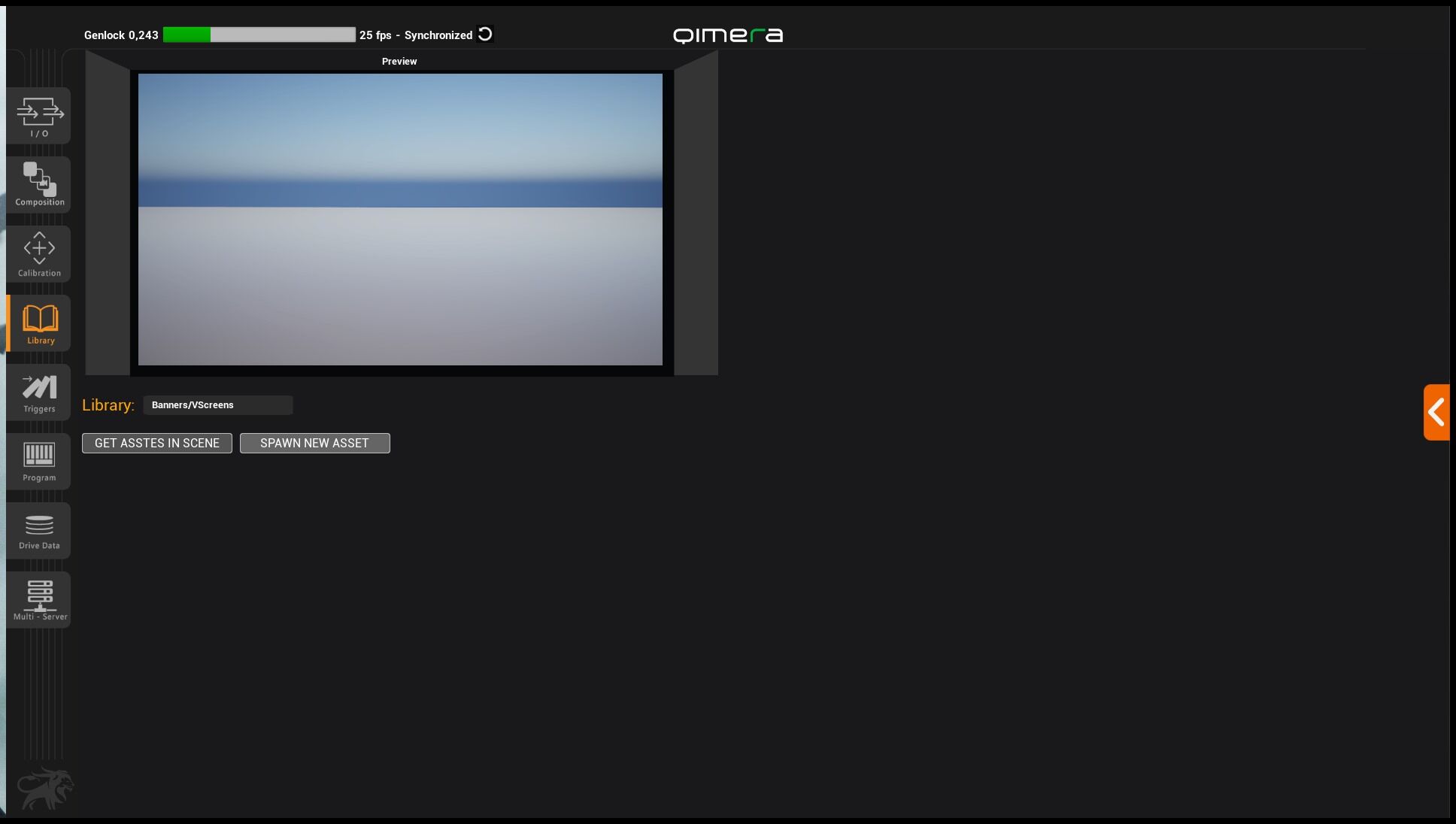Open the Banners/VScreens library dropdown
Viewport: 1456px width, 824px height.
click(217, 405)
